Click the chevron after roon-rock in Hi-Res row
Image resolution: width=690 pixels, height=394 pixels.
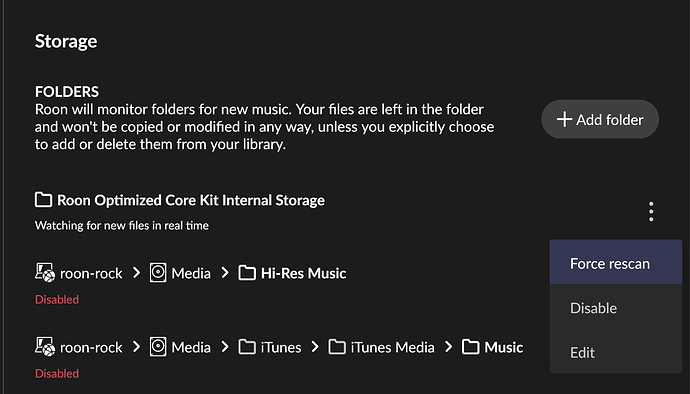pyautogui.click(x=136, y=273)
